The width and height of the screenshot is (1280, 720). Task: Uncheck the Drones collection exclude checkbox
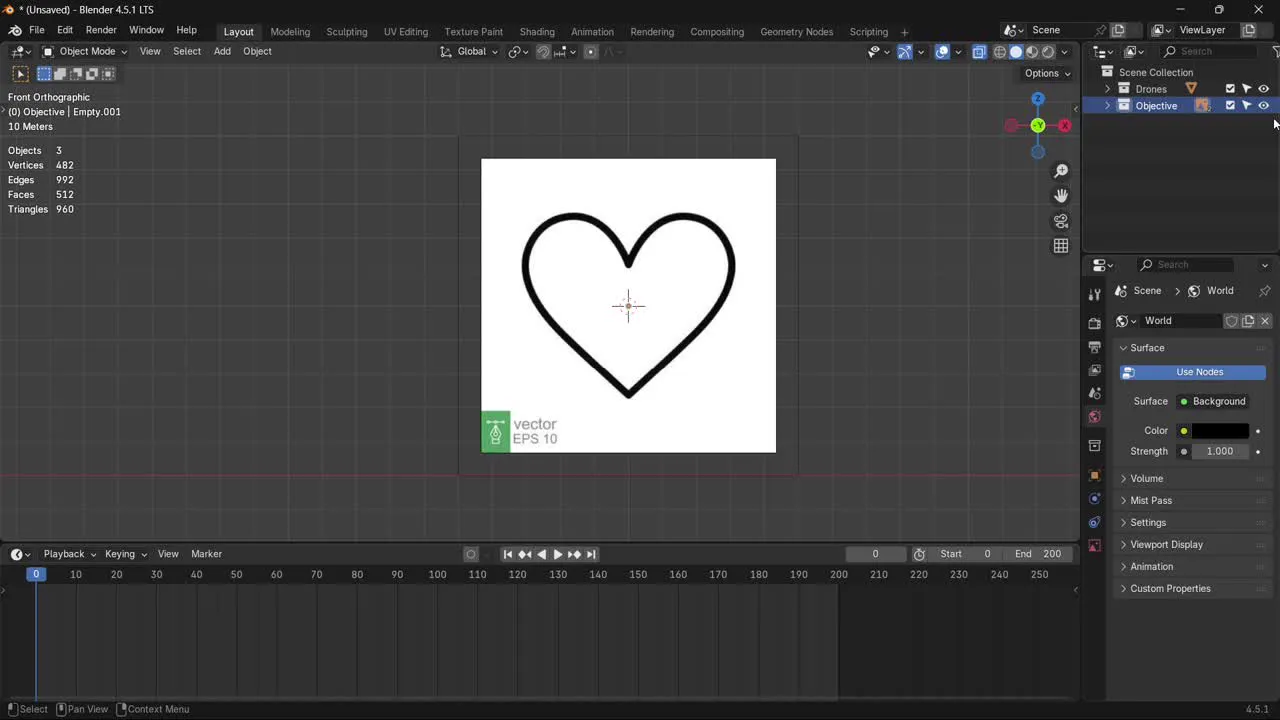pos(1230,89)
